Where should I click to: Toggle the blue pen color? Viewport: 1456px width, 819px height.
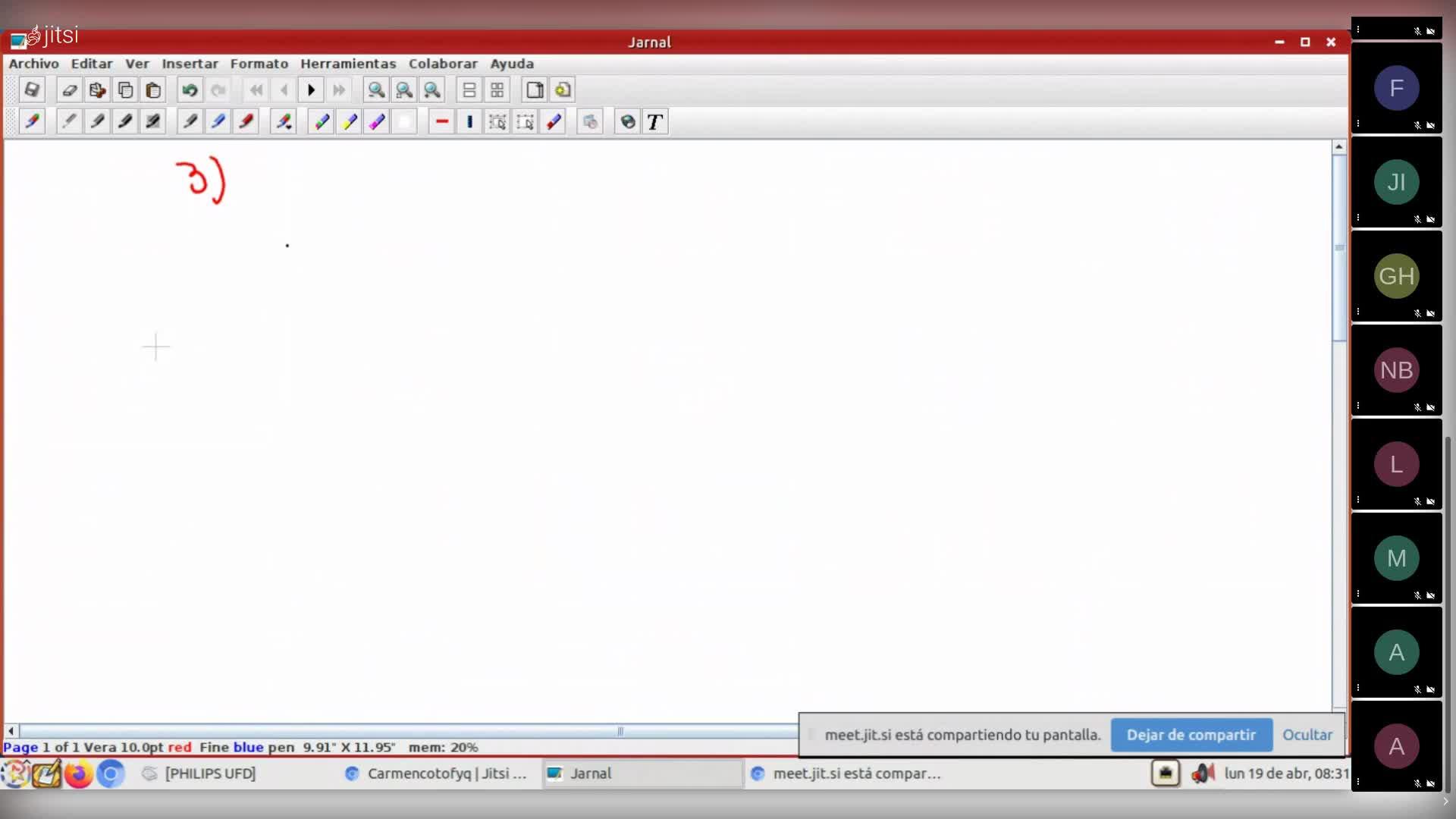click(218, 122)
